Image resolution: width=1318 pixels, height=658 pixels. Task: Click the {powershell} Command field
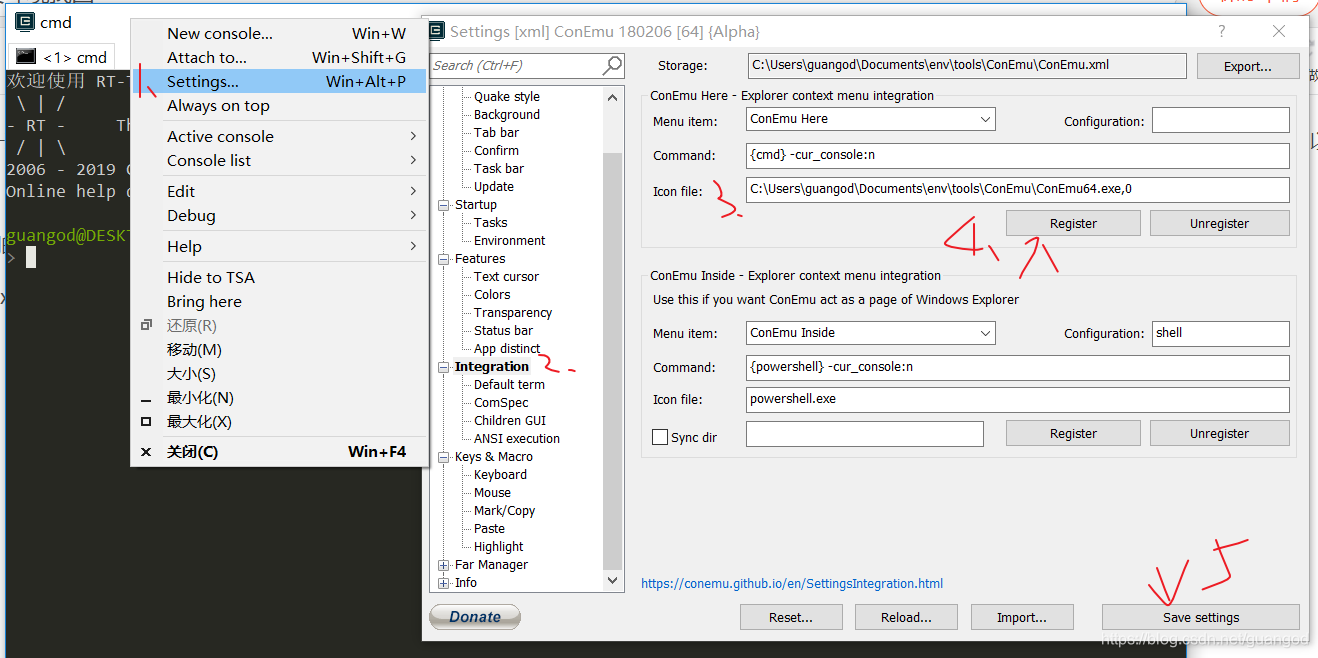point(1018,367)
